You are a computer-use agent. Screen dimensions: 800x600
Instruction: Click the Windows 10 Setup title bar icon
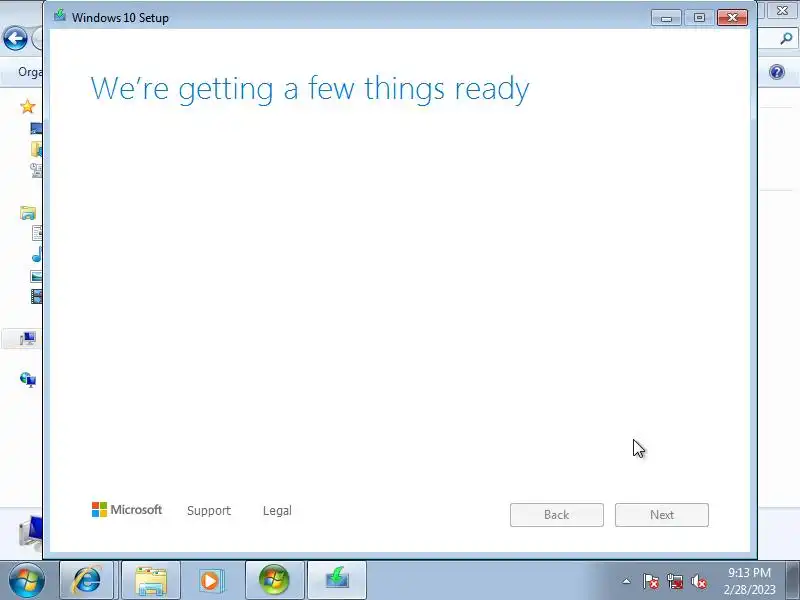coord(60,15)
